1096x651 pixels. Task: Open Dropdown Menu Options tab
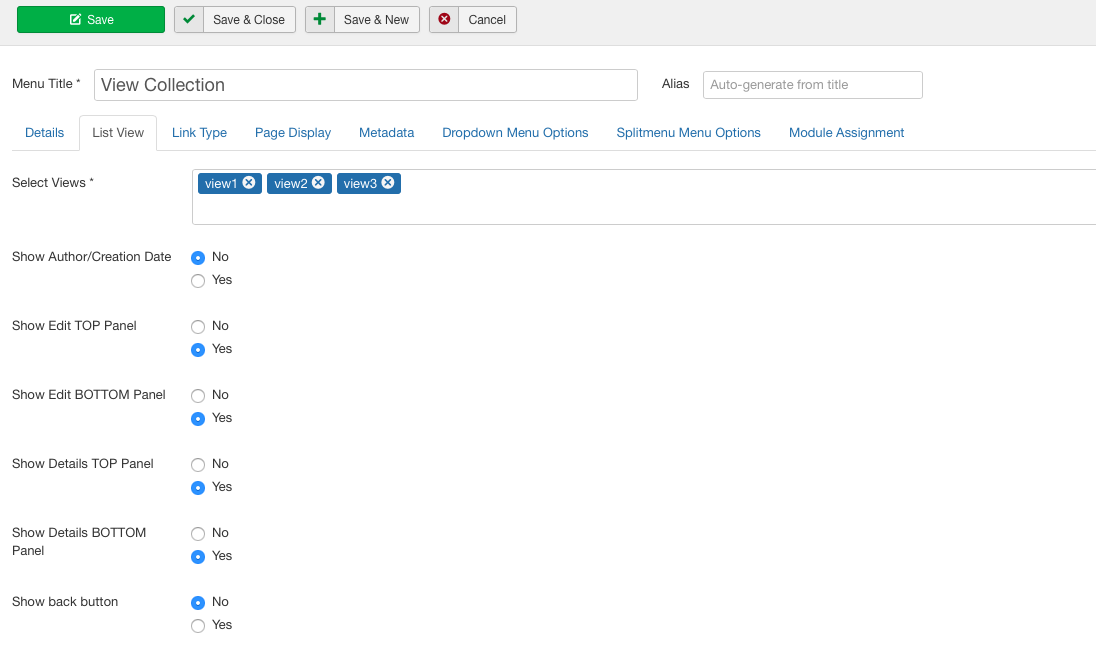tap(515, 133)
